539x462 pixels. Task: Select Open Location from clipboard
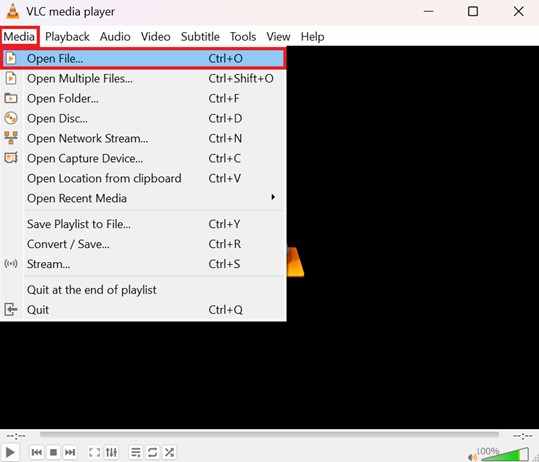[x=143, y=178]
